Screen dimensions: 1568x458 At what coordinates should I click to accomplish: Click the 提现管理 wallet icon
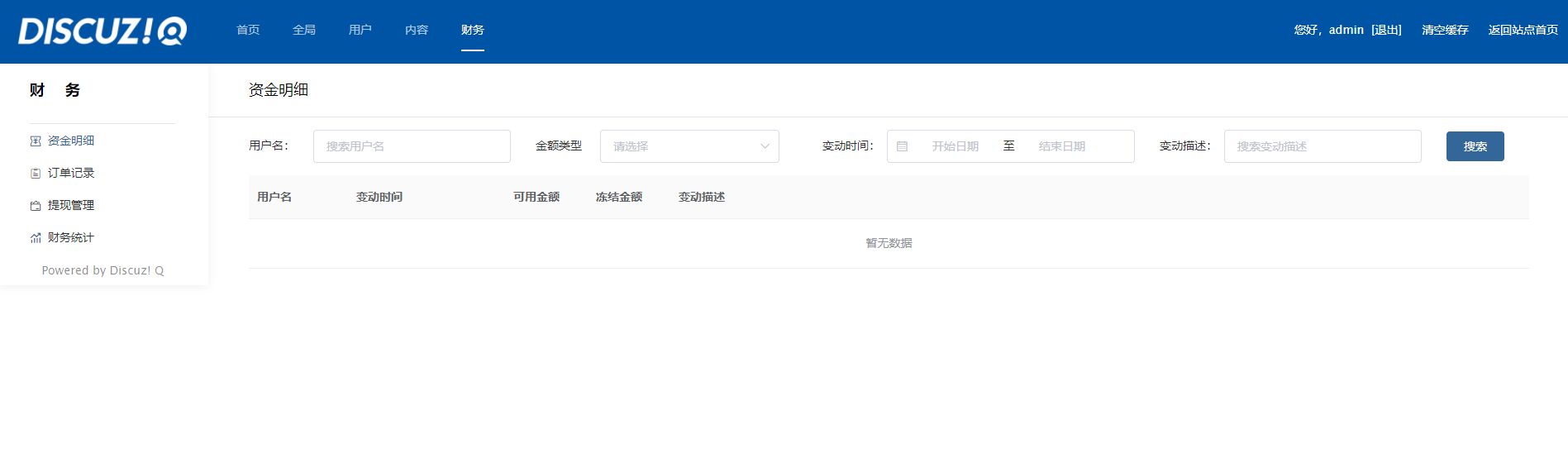point(36,206)
